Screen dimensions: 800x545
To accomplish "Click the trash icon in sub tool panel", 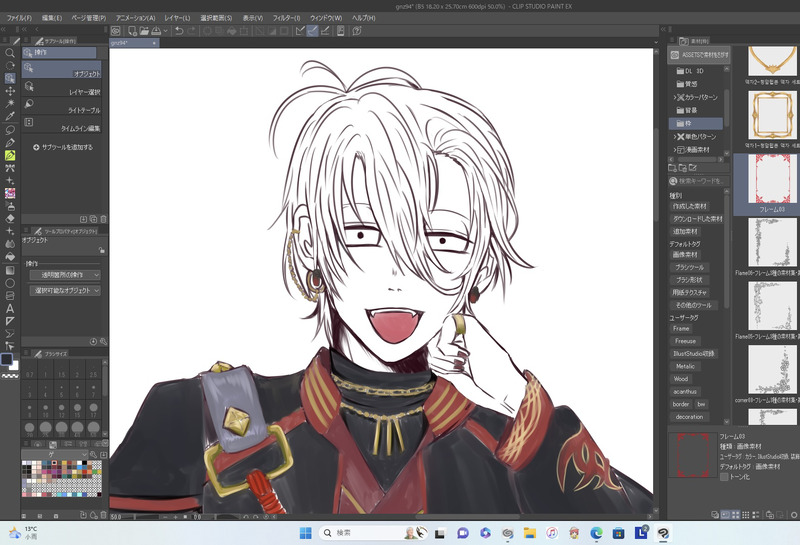I will pyautogui.click(x=104, y=219).
